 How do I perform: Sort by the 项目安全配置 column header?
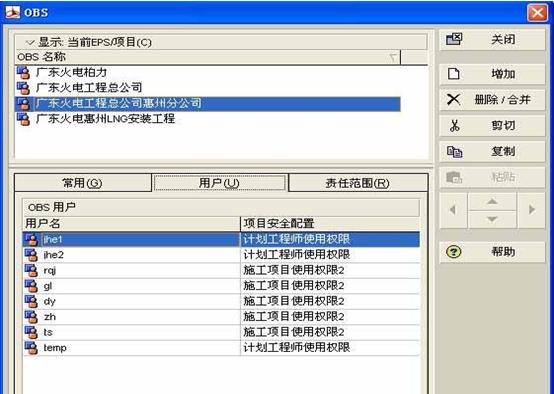pos(330,224)
